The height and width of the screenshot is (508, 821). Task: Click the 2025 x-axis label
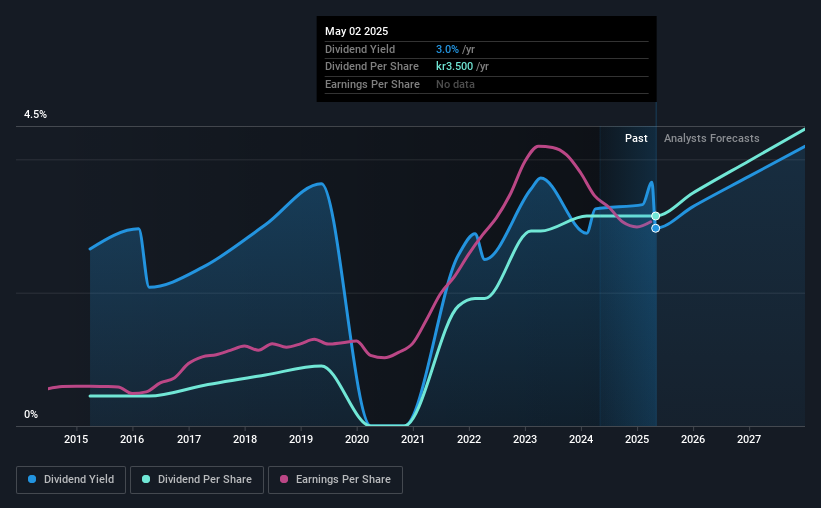(637, 439)
